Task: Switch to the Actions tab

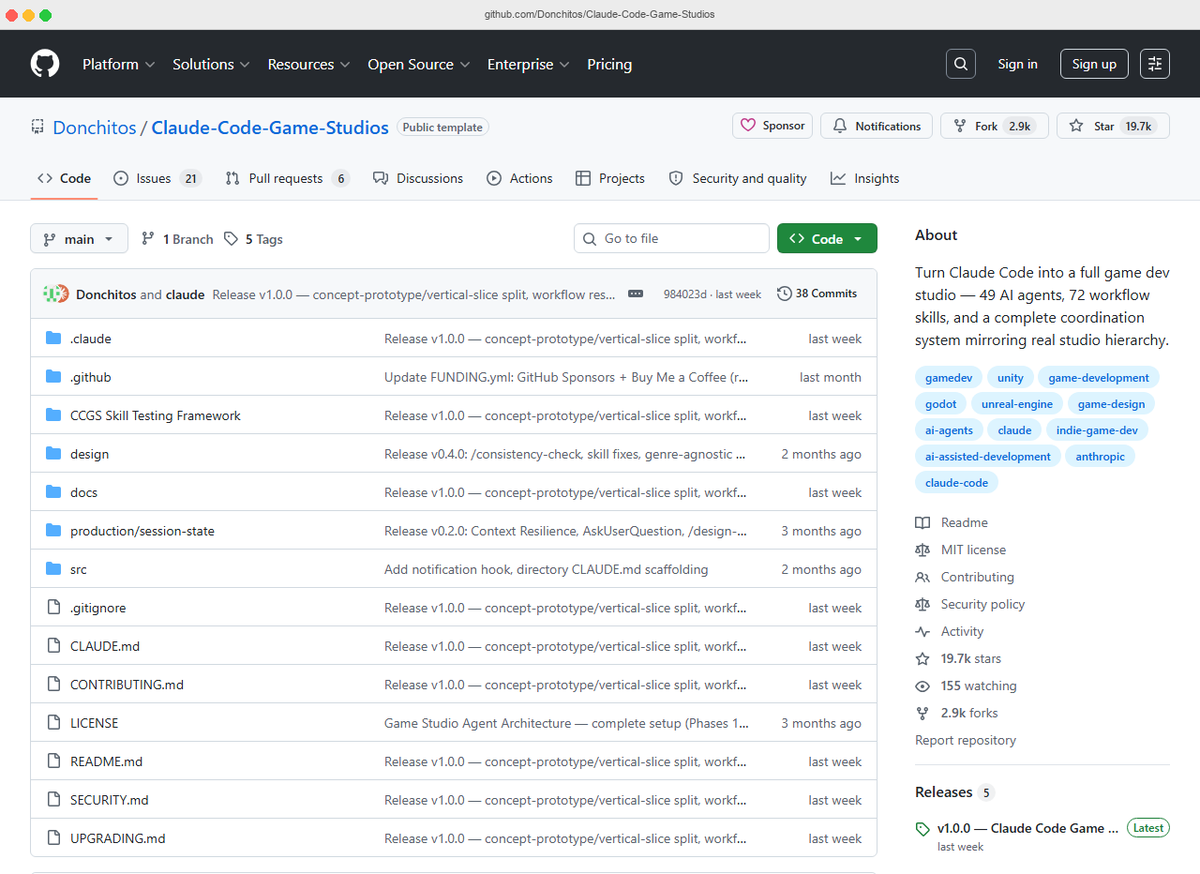Action: (x=519, y=178)
